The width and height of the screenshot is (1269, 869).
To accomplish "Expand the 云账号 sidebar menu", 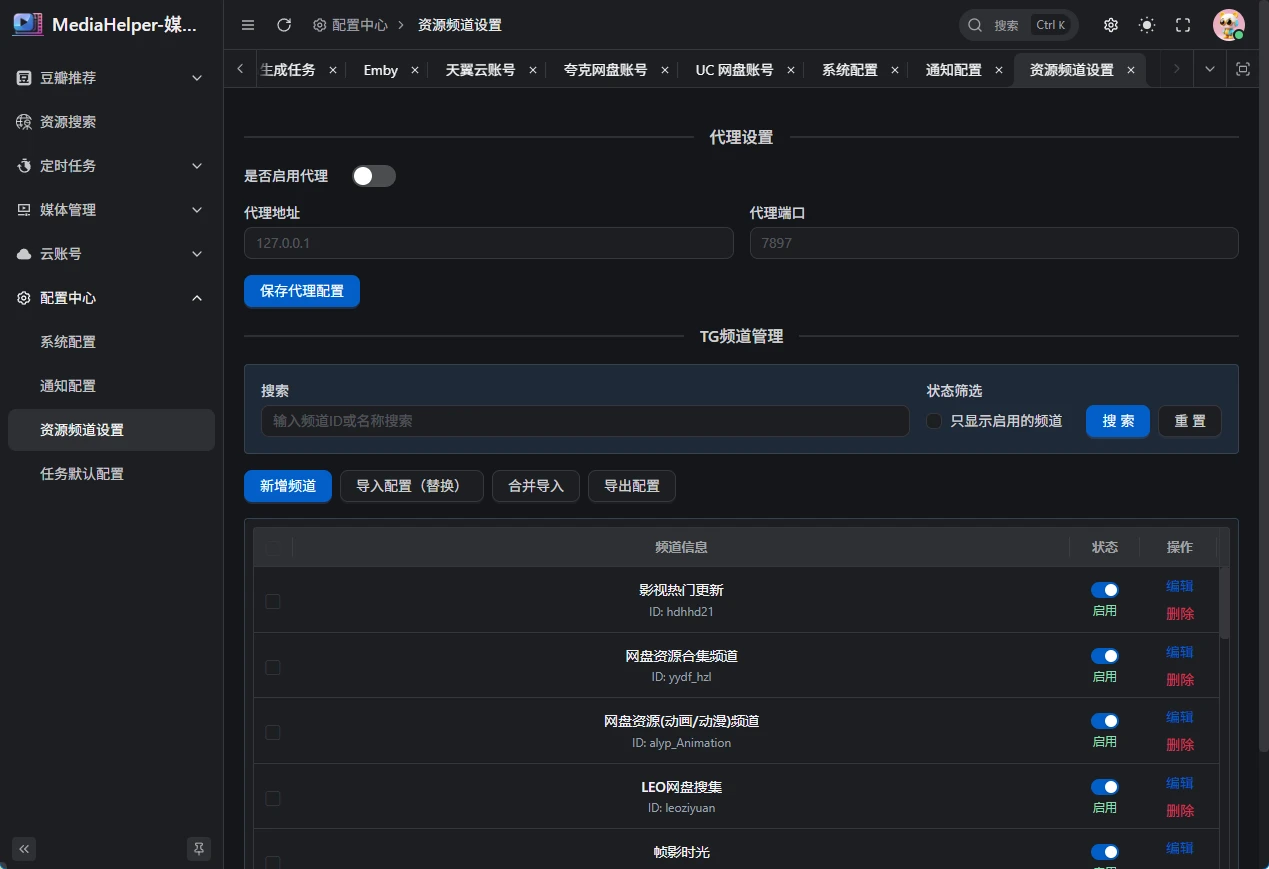I will pyautogui.click(x=111, y=254).
